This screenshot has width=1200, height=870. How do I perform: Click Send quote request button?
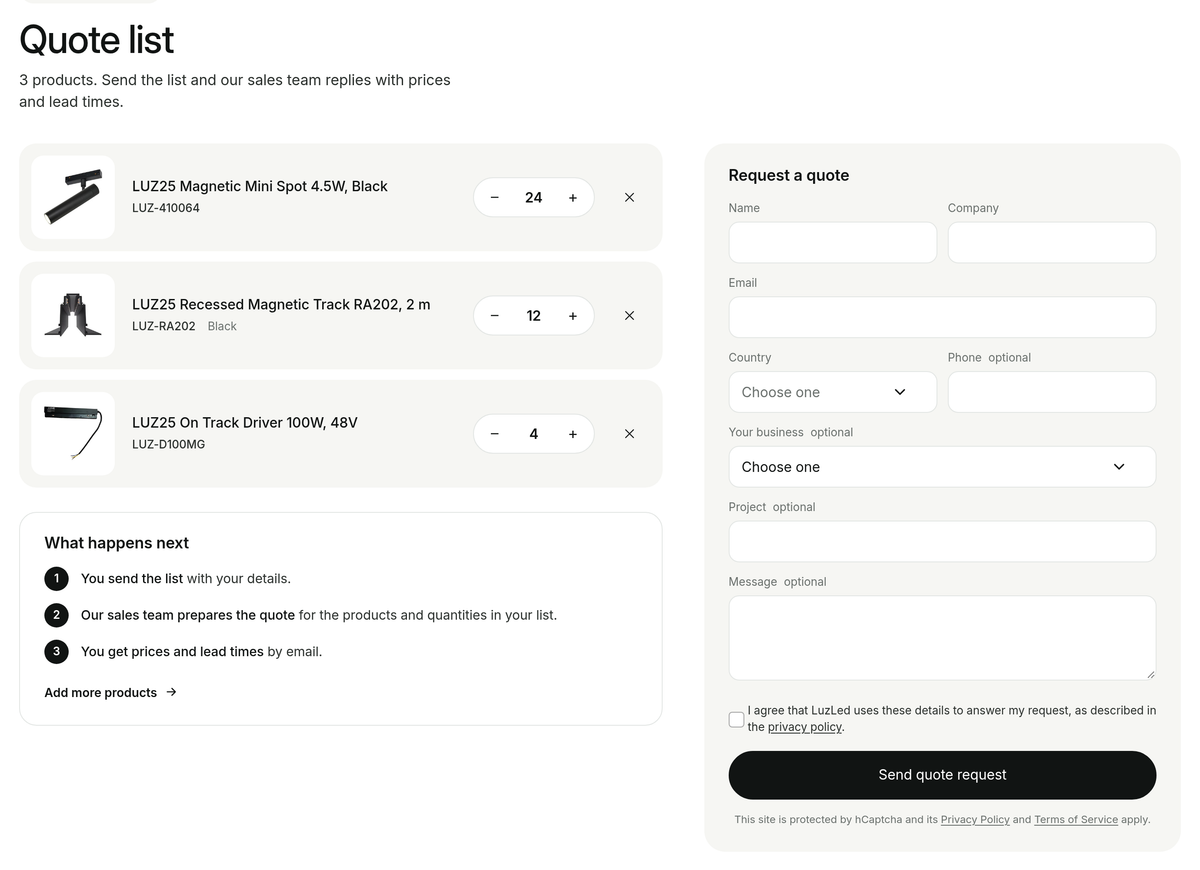[x=942, y=775]
